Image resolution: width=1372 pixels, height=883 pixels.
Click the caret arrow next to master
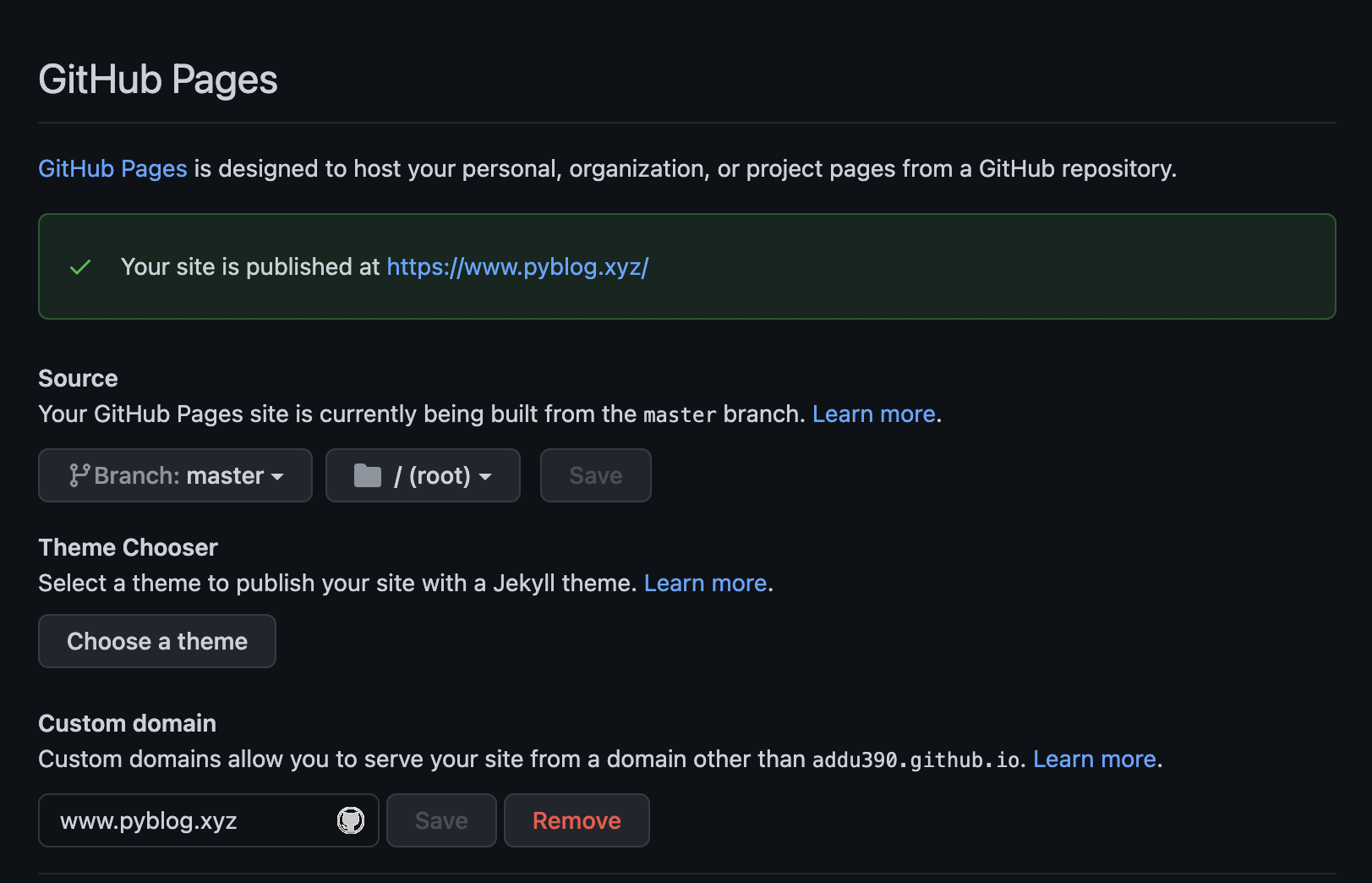(277, 477)
